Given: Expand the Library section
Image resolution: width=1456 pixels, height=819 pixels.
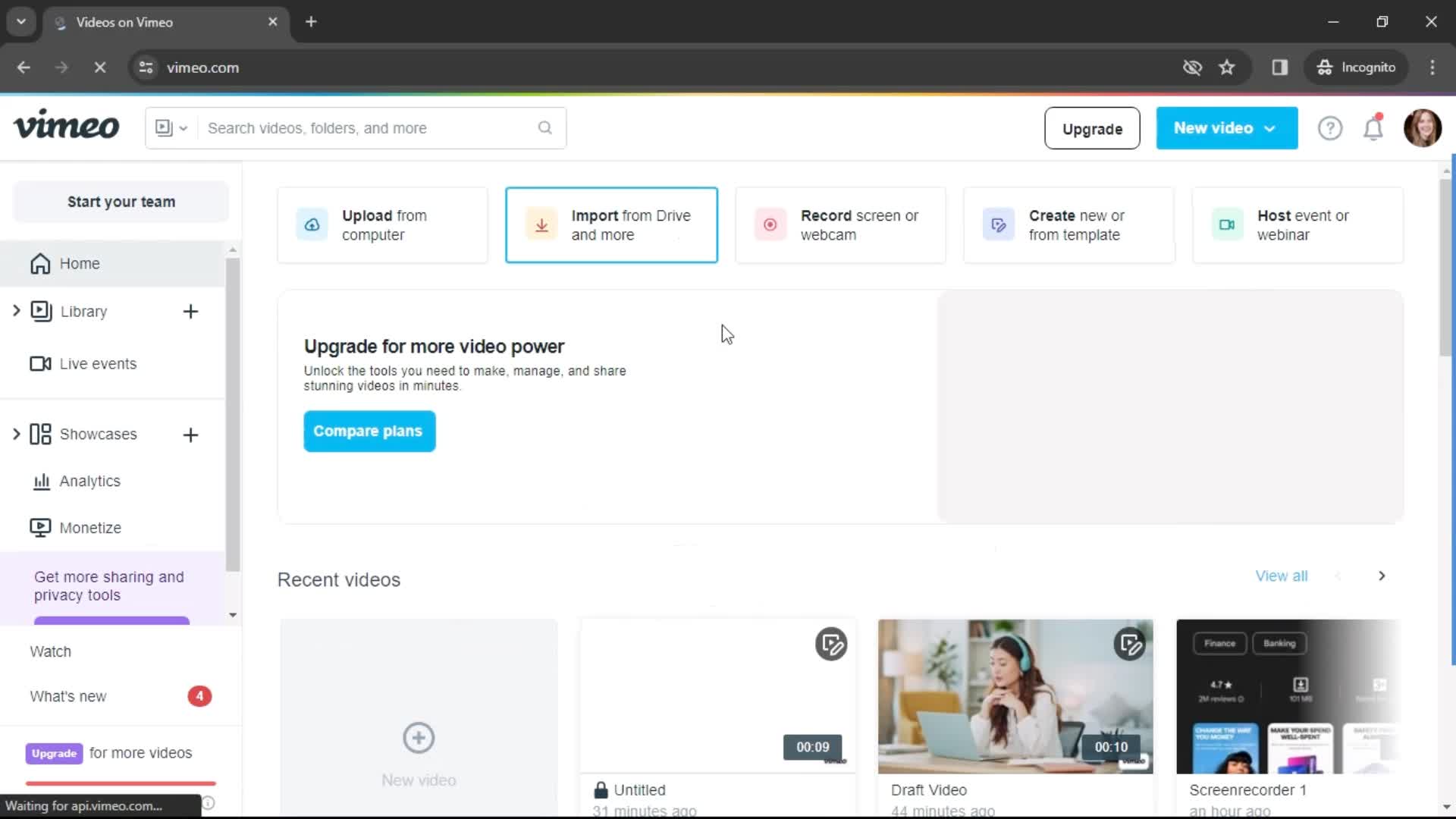Looking at the screenshot, I should click(x=15, y=311).
